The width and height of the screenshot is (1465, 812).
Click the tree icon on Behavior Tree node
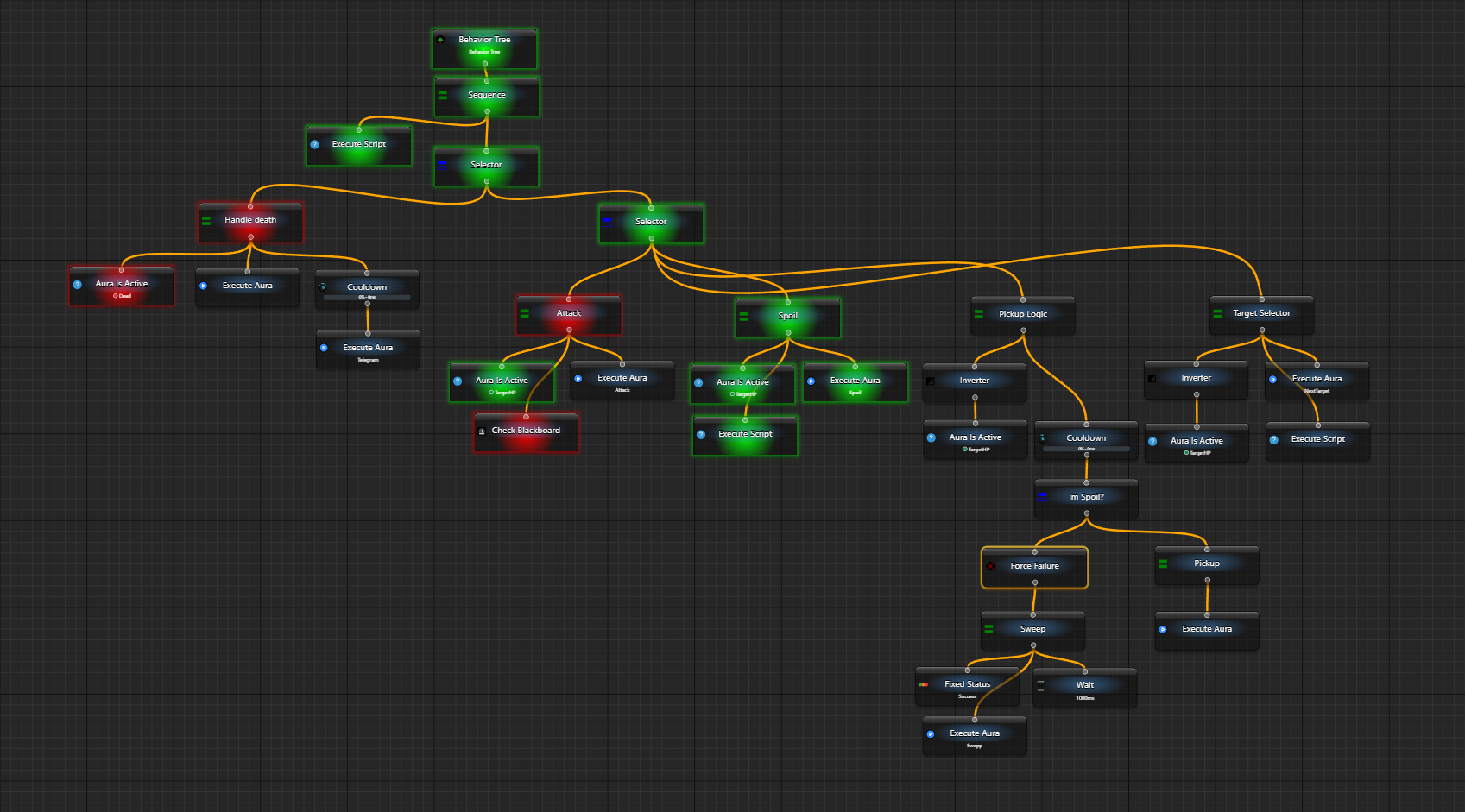(x=440, y=40)
